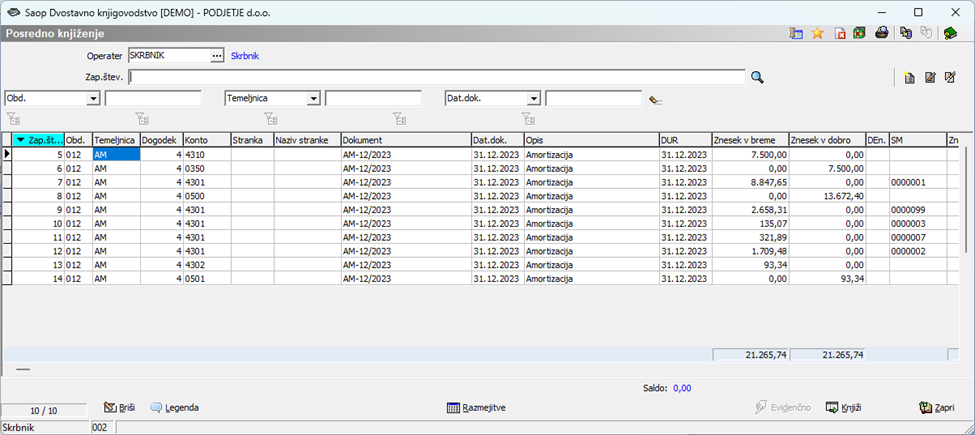Click the edit with wand icon
The image size is (975, 435).
click(950, 78)
